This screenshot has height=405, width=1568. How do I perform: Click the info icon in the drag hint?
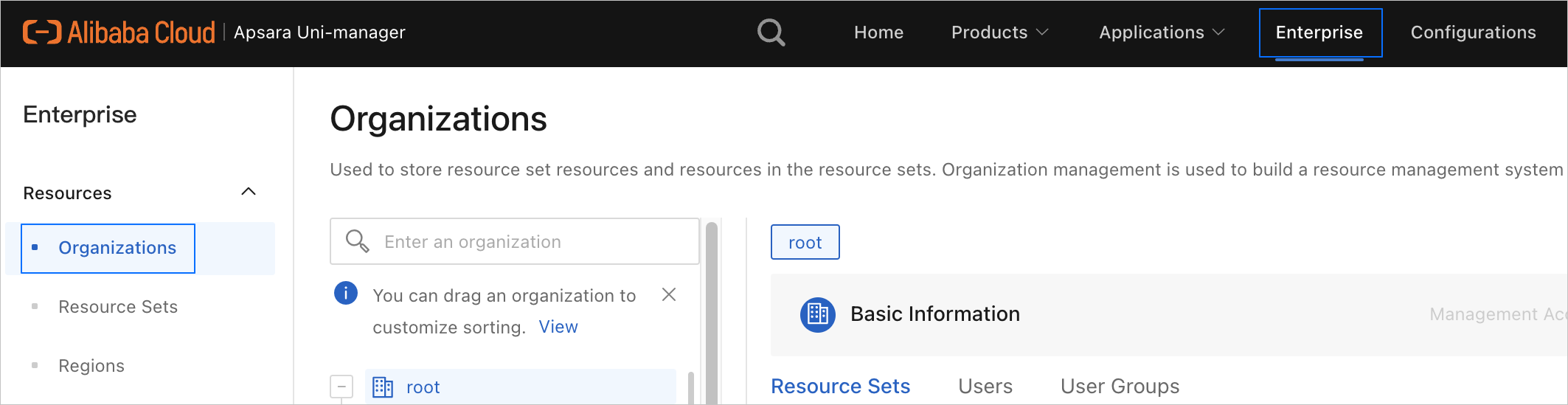click(346, 294)
